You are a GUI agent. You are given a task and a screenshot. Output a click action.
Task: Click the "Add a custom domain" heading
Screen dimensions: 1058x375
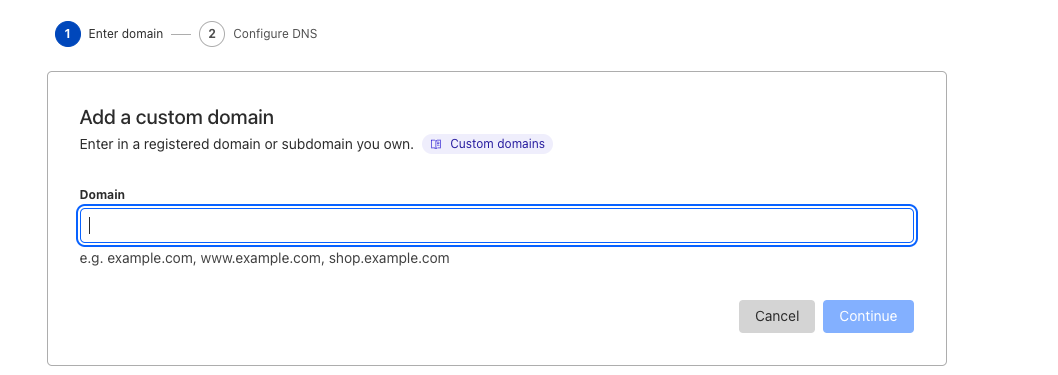click(x=177, y=117)
